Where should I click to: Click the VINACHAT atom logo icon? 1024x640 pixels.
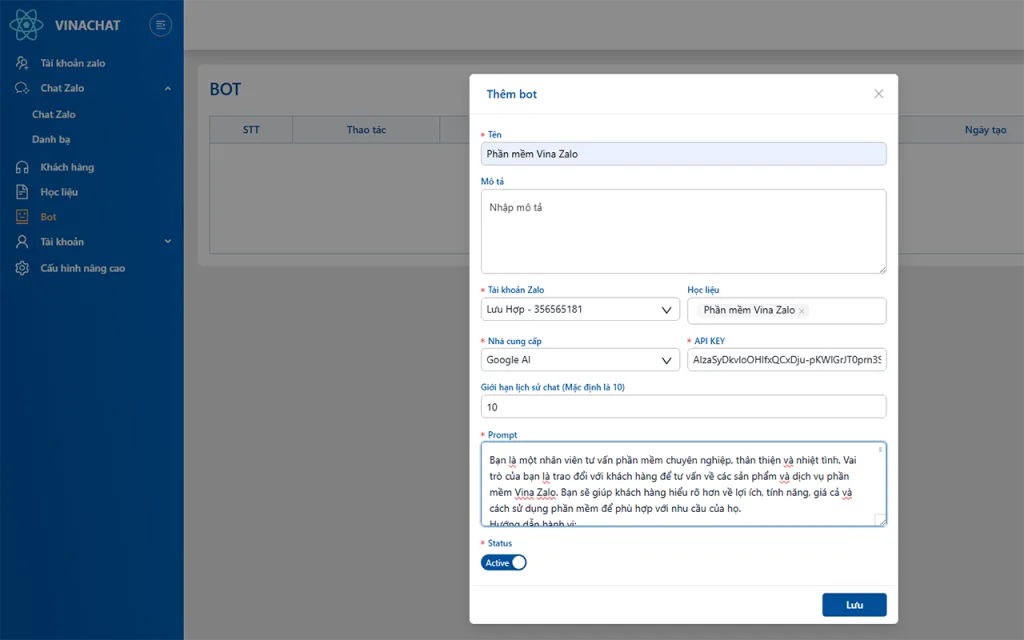26,25
